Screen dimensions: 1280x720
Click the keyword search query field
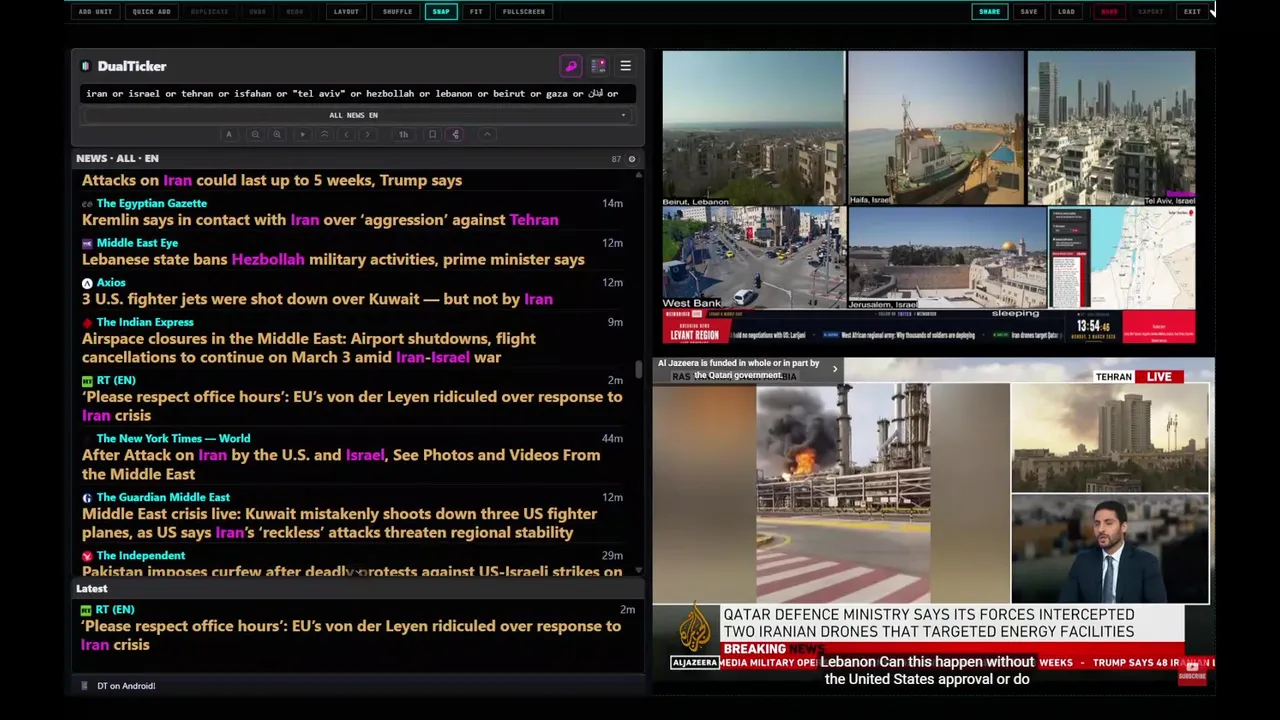[x=357, y=94]
